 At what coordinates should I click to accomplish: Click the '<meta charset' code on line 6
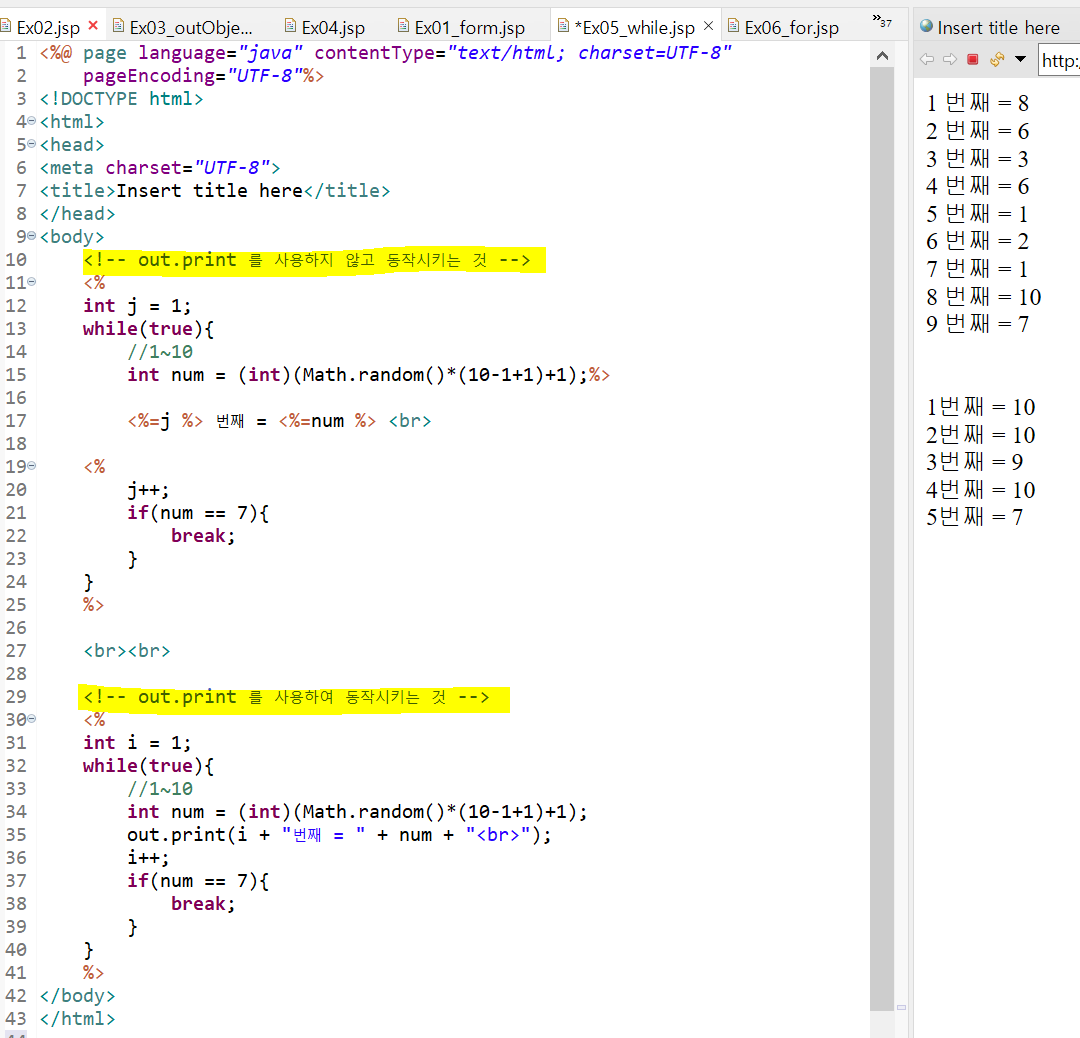pyautogui.click(x=160, y=167)
